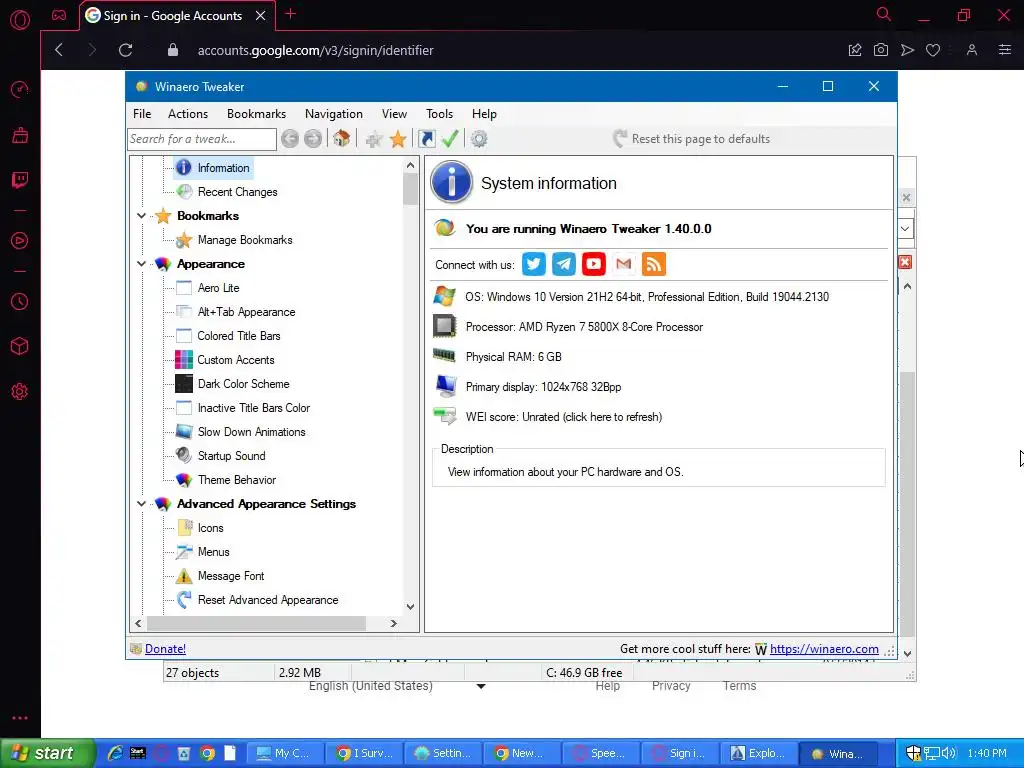Collapse the Bookmarks tree group

click(x=141, y=216)
